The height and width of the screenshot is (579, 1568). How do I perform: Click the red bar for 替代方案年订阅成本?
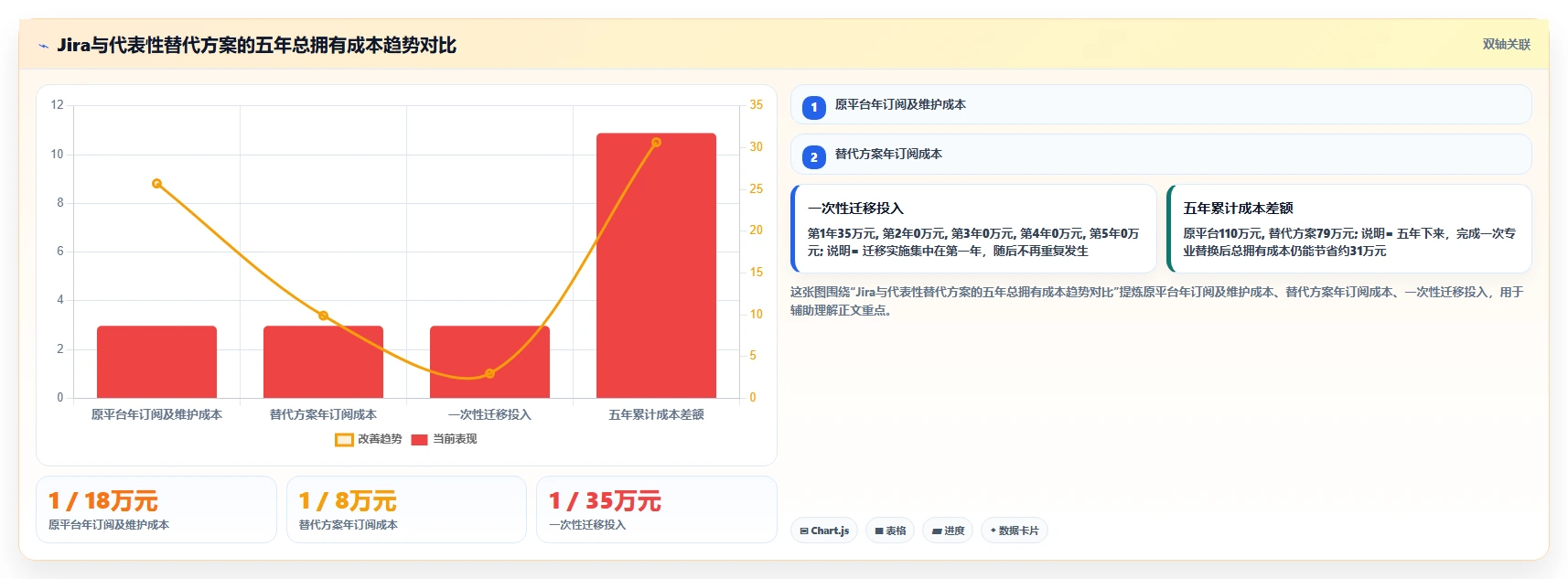323,361
